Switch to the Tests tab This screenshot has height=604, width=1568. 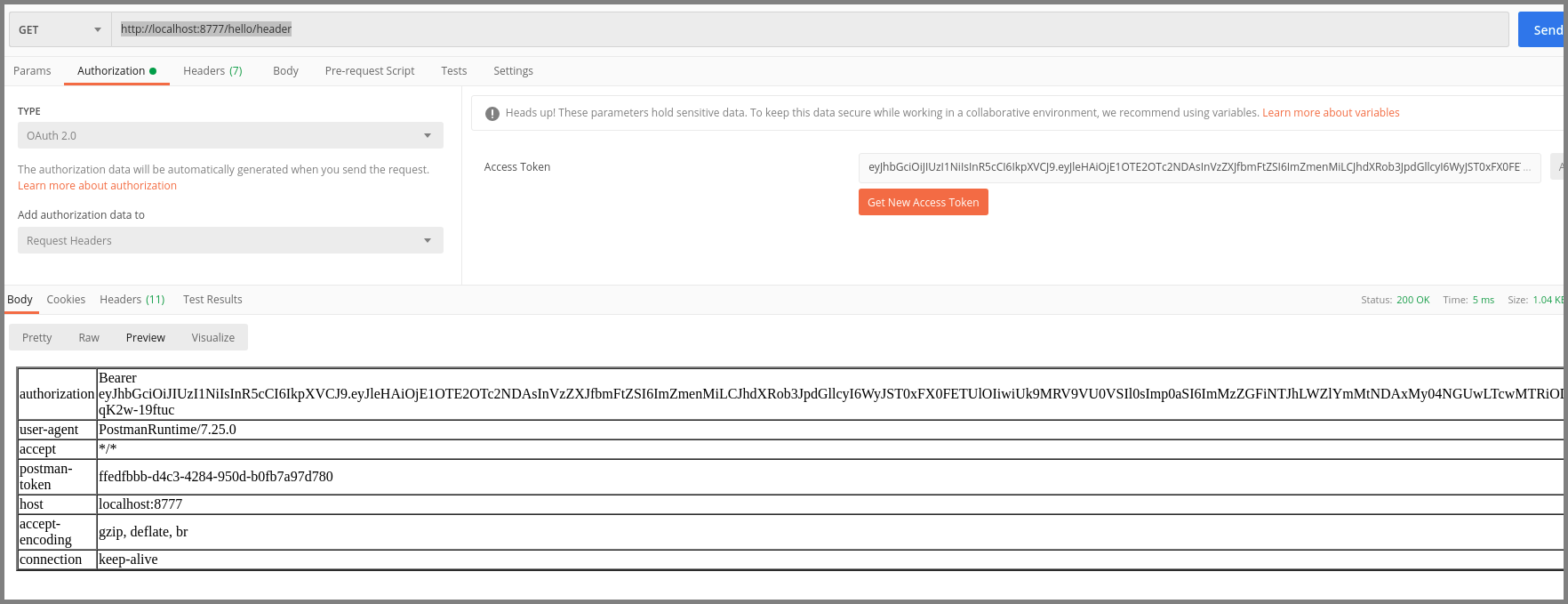[x=453, y=71]
